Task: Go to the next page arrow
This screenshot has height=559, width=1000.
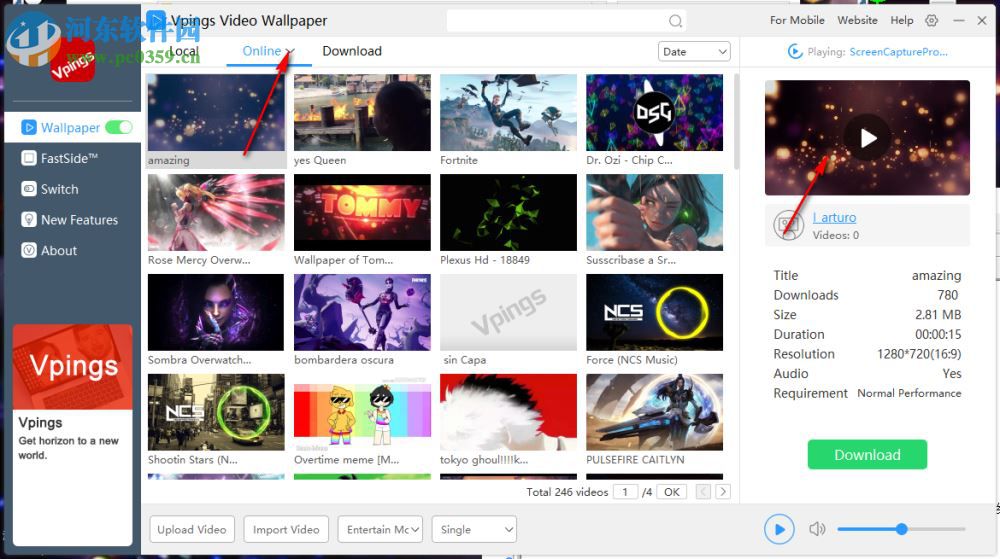Action: [723, 491]
